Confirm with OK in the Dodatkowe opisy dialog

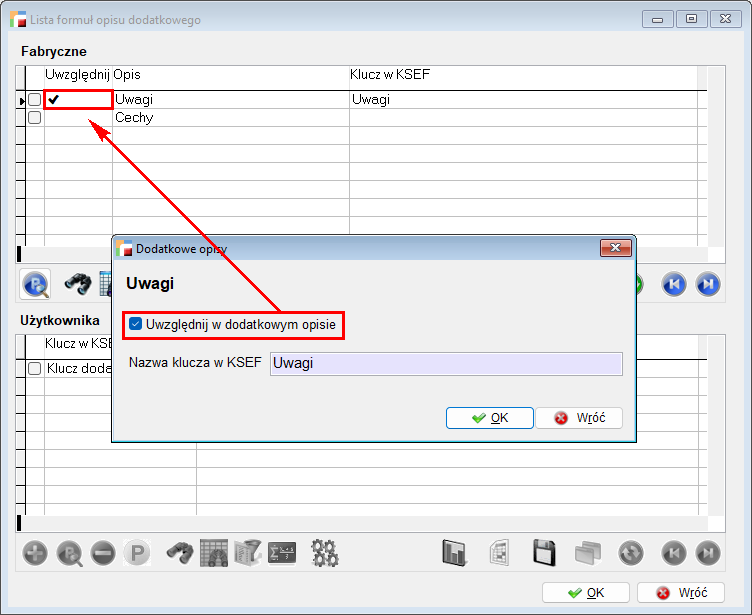490,418
